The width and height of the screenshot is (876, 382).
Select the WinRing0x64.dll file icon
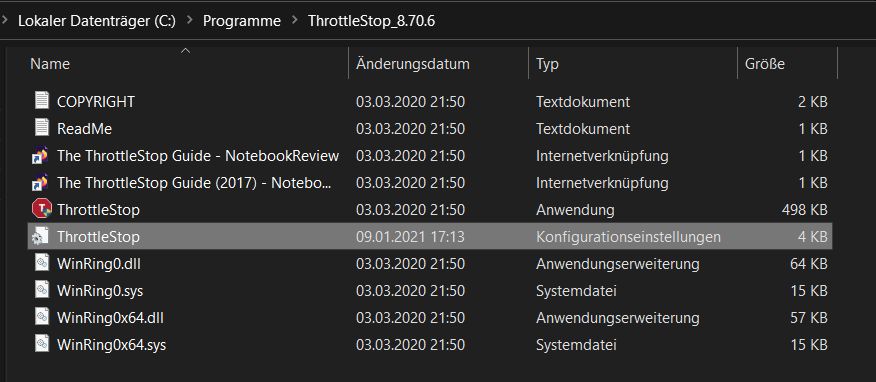tap(41, 318)
